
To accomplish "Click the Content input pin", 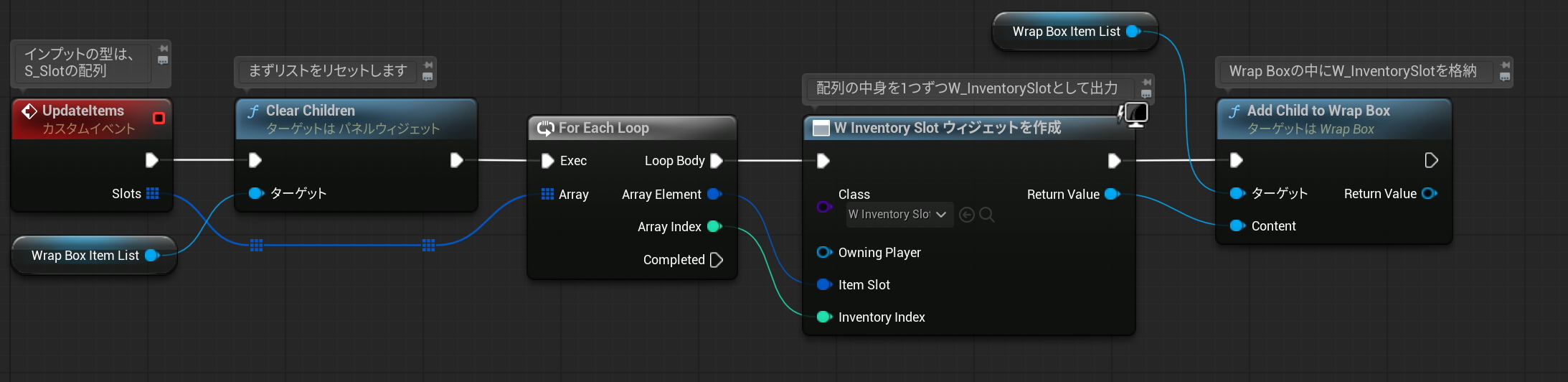I will coord(1237,225).
